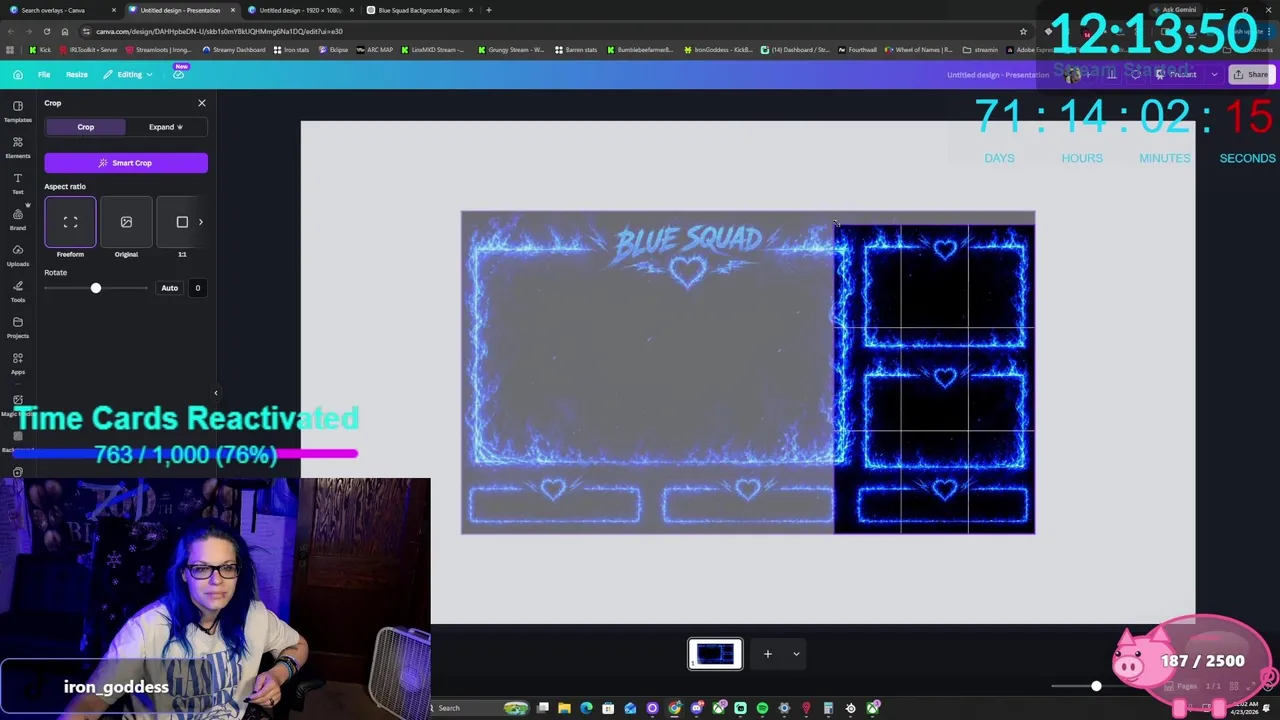Screen dimensions: 1280x720
Task: Open the Projects sidebar panel
Action: (x=17, y=327)
